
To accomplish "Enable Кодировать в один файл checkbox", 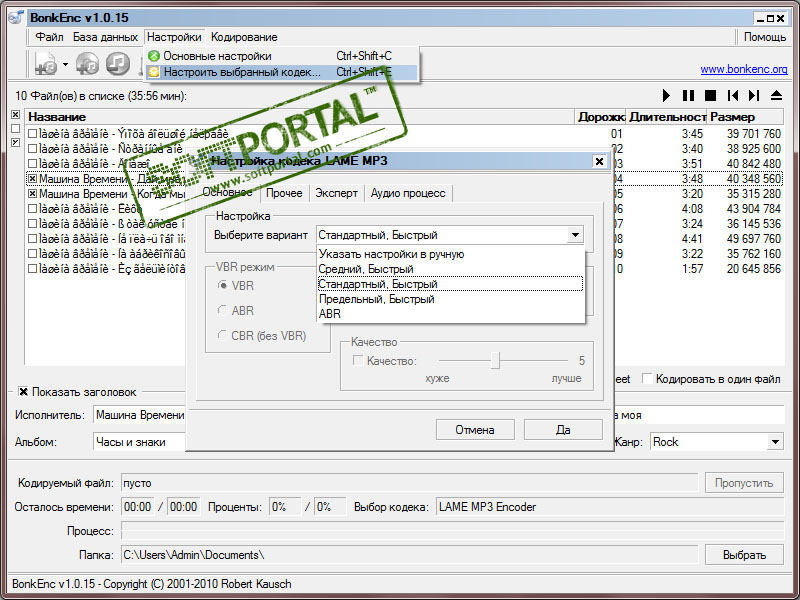I will point(647,379).
